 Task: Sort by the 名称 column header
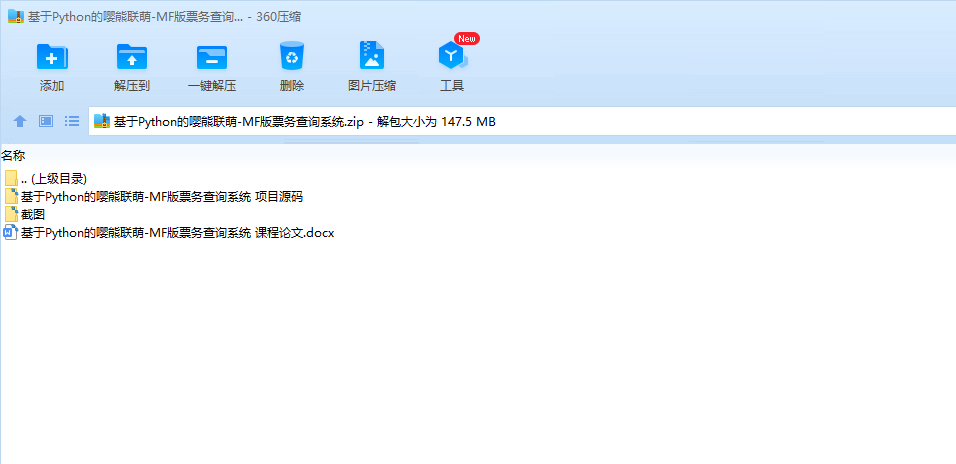[13, 155]
